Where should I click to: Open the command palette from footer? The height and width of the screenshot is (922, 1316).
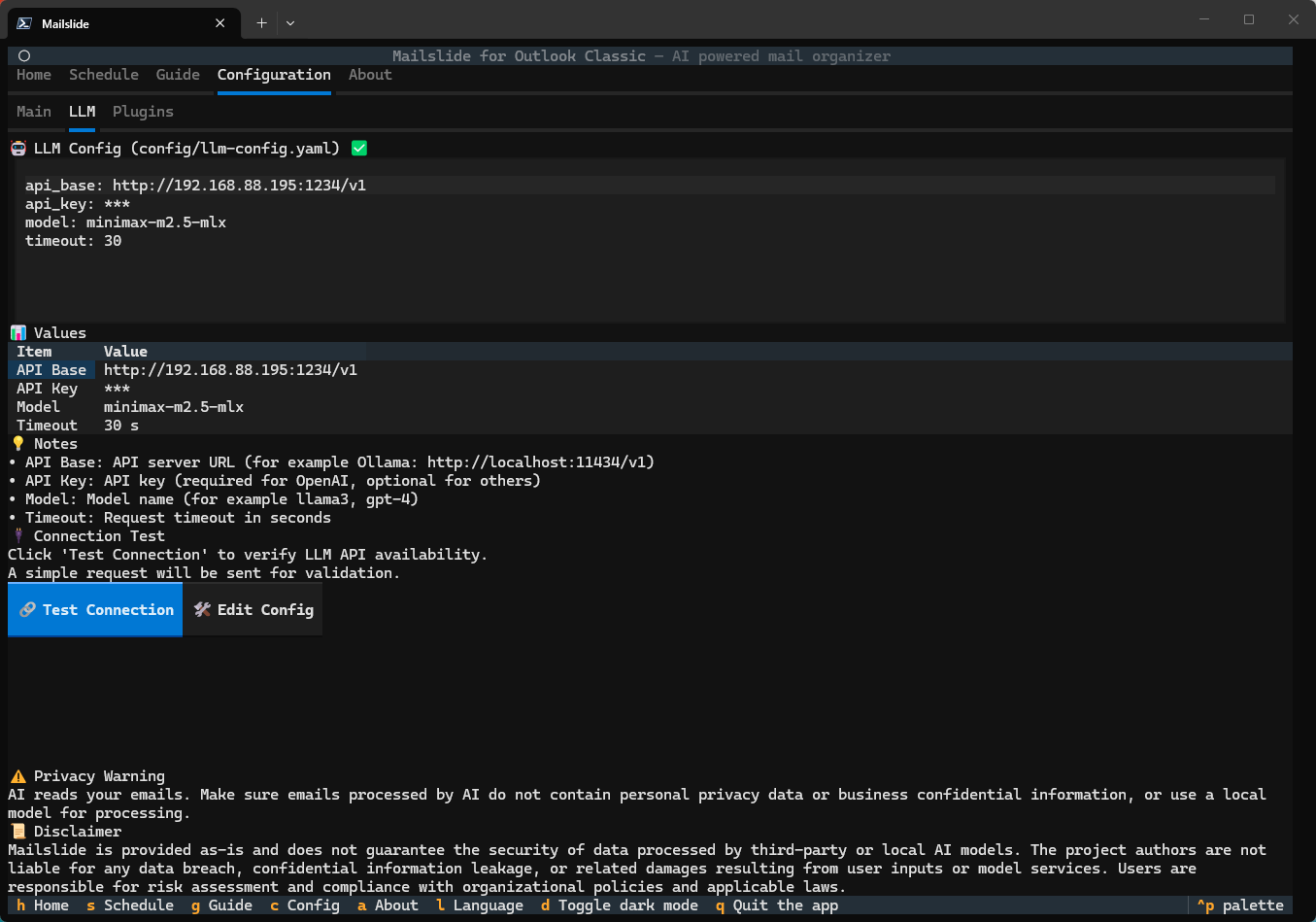1240,905
